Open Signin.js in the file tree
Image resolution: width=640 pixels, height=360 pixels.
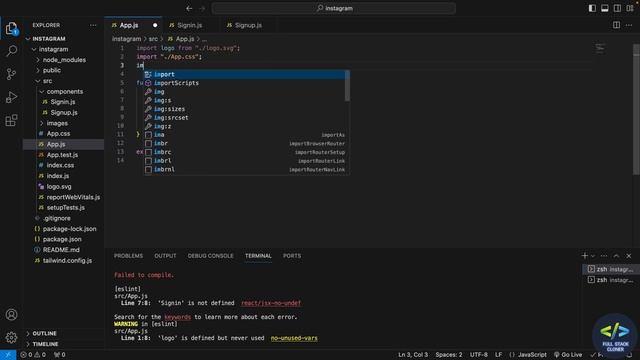64,102
